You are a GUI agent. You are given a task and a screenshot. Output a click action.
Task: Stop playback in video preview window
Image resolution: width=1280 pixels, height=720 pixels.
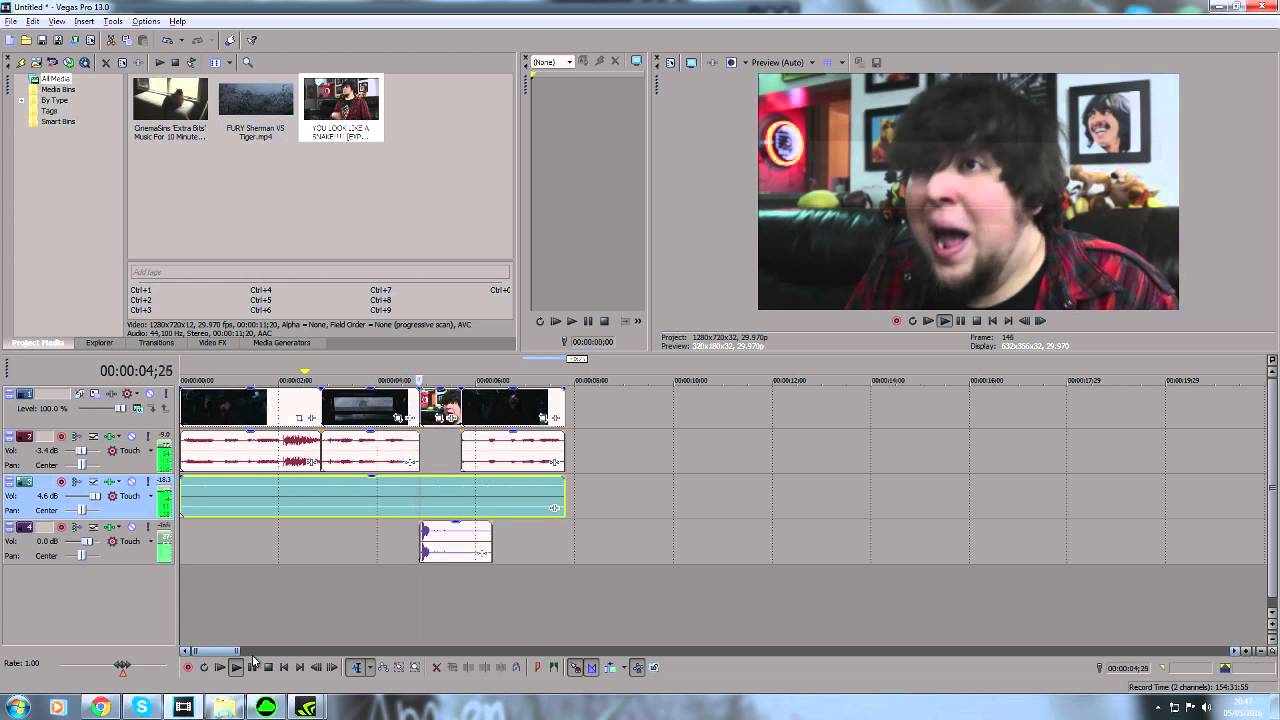pyautogui.click(x=976, y=321)
